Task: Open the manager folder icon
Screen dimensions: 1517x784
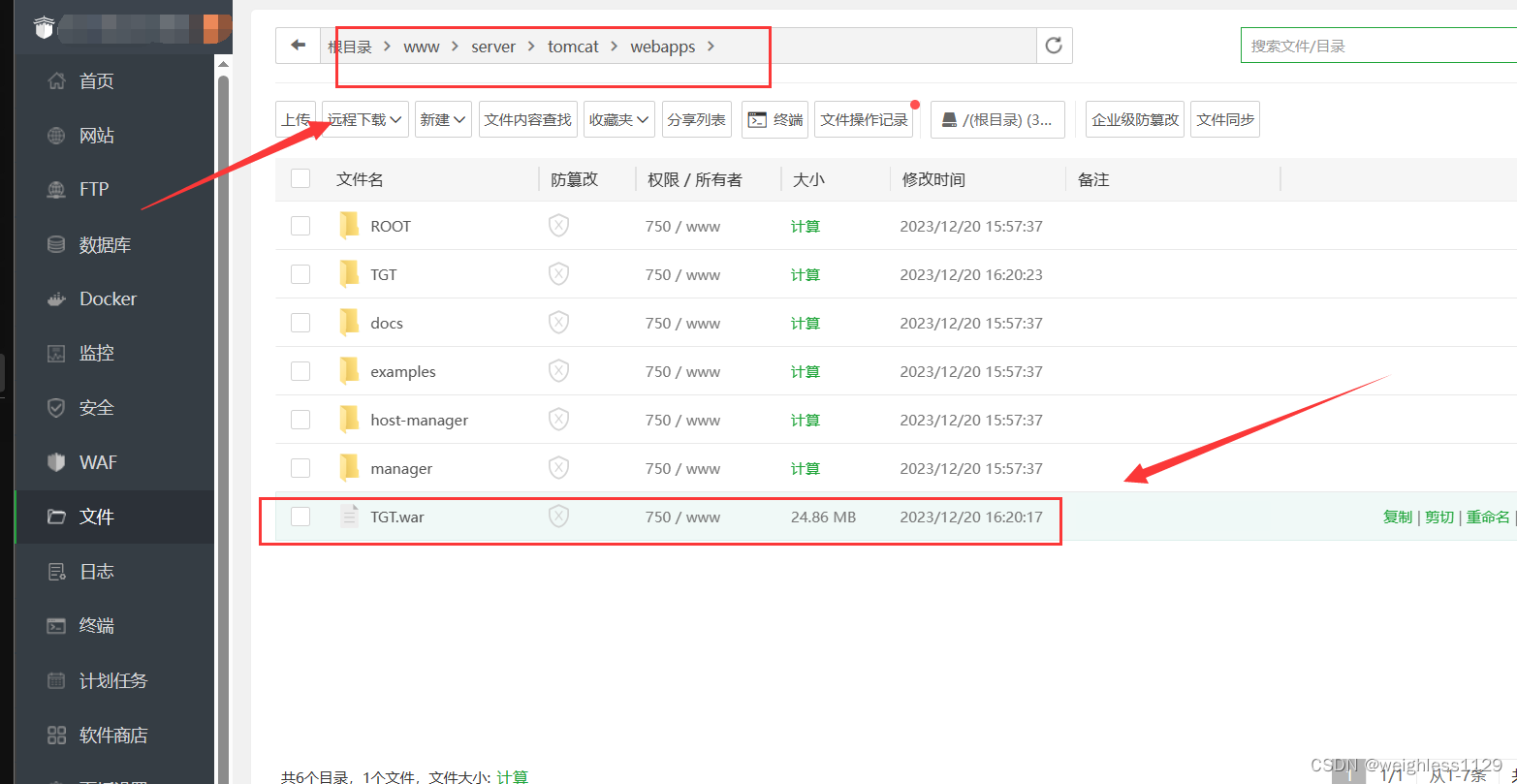Action: click(350, 468)
